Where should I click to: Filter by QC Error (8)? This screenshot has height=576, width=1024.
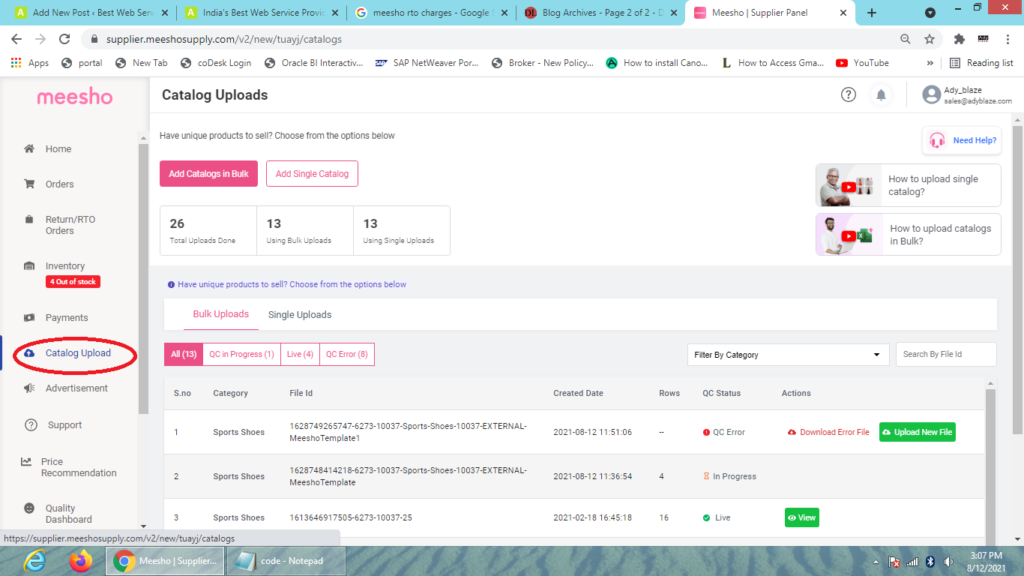coord(347,354)
